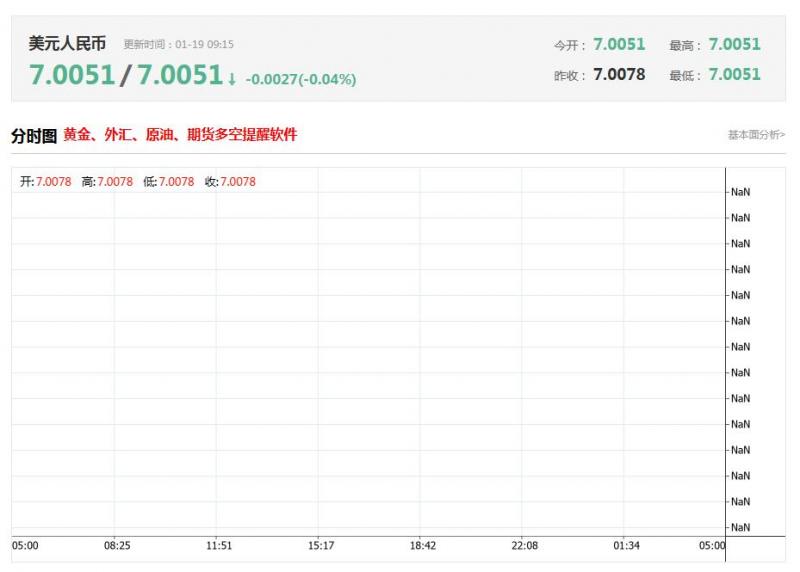This screenshot has height=572, width=800.
Task: Click the -0.0027(-0.04%) change value
Action: (300, 79)
